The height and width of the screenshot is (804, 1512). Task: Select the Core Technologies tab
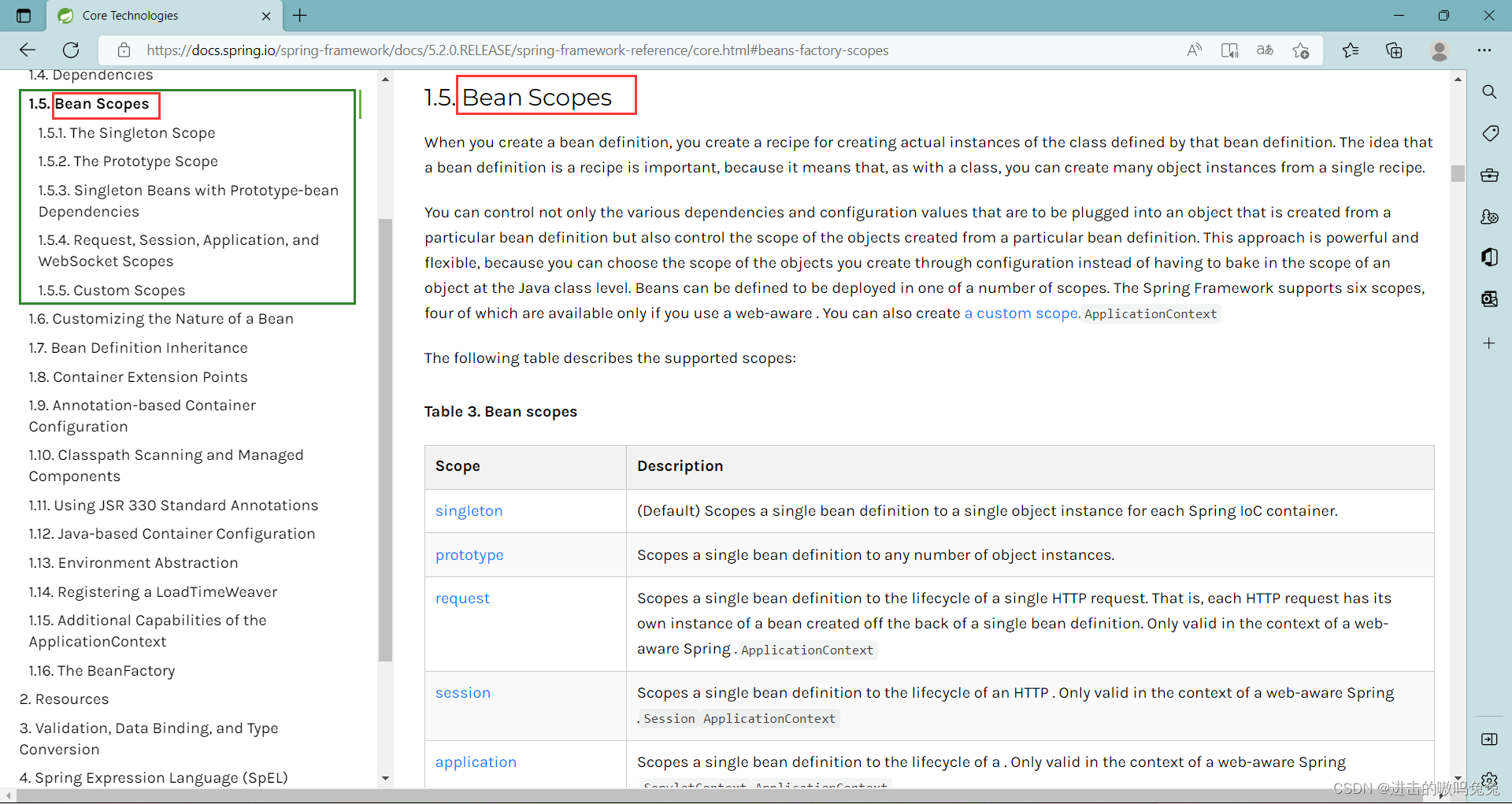[x=165, y=16]
